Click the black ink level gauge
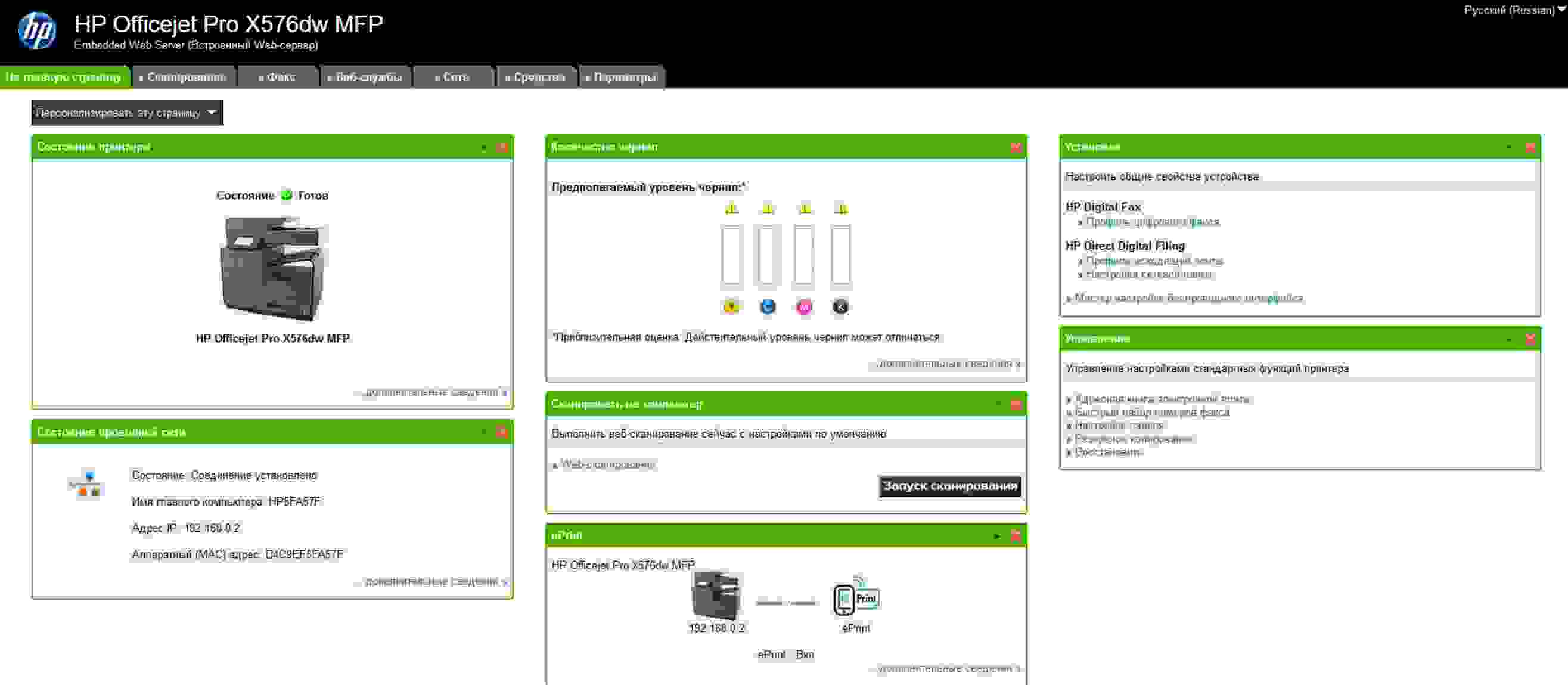Image resolution: width=1568 pixels, height=685 pixels. pos(840,255)
